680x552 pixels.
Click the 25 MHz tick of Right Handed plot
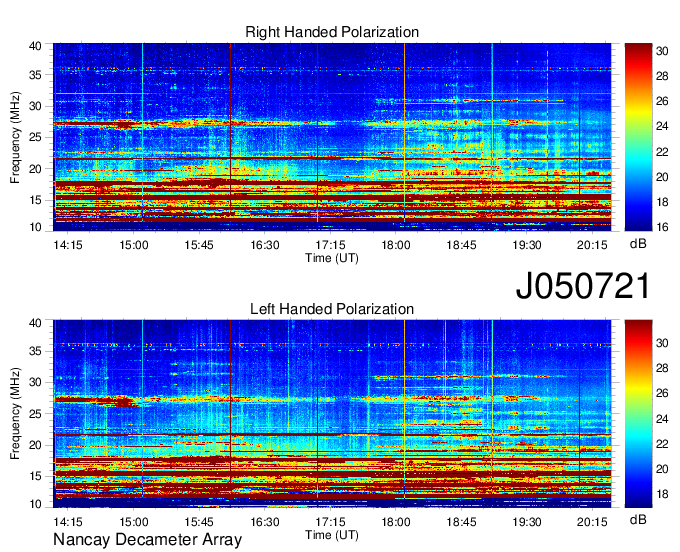[35, 137]
